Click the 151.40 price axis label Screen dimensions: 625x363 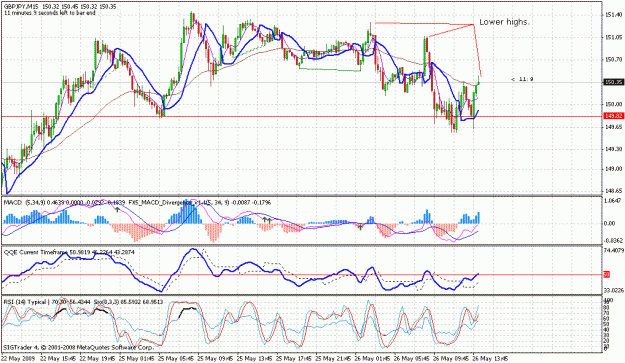pyautogui.click(x=614, y=15)
